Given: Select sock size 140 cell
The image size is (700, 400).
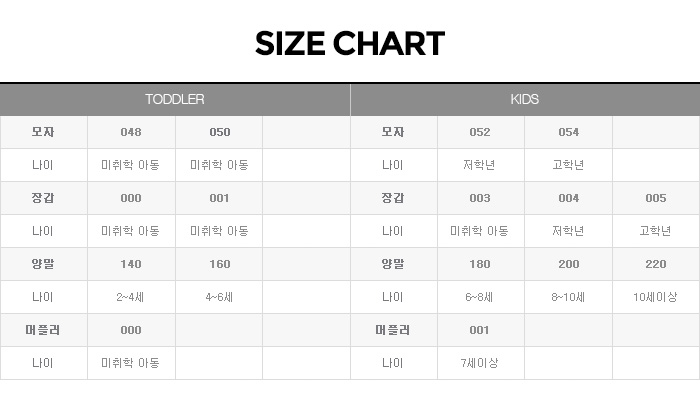Looking at the screenshot, I should coord(131,264).
